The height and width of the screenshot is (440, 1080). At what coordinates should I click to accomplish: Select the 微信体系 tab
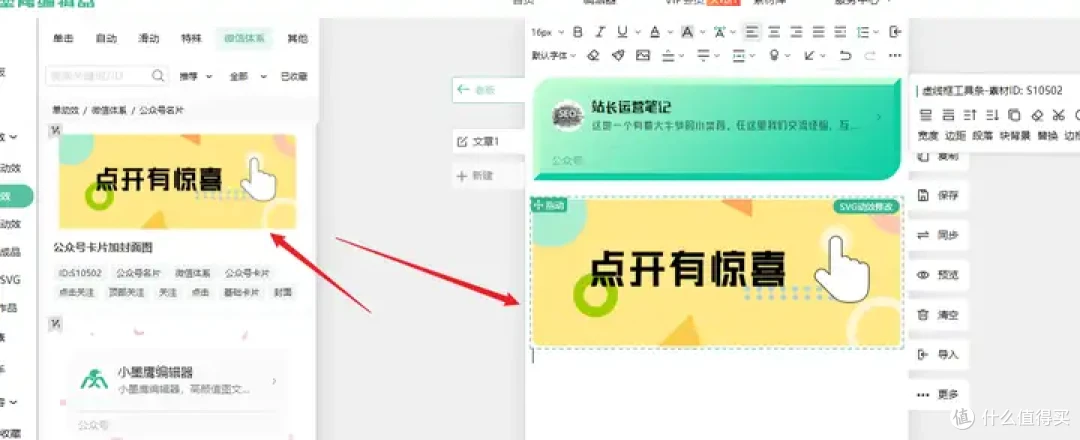[x=244, y=39]
